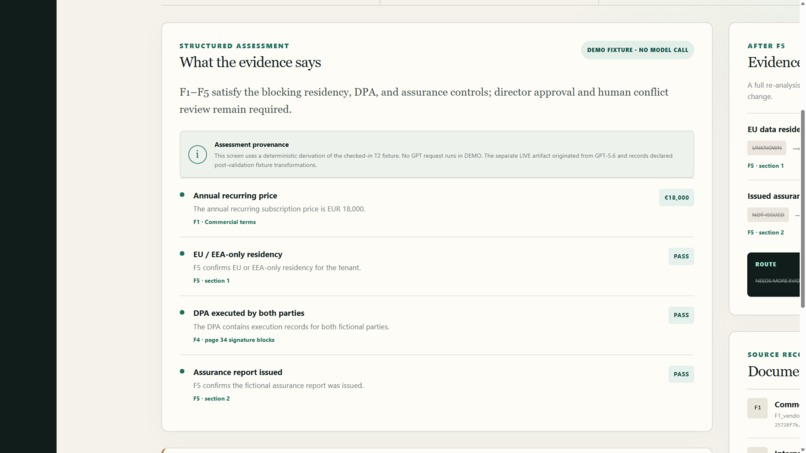
Task: Click the bullet dot beside Annual recurring price
Action: [182, 195]
